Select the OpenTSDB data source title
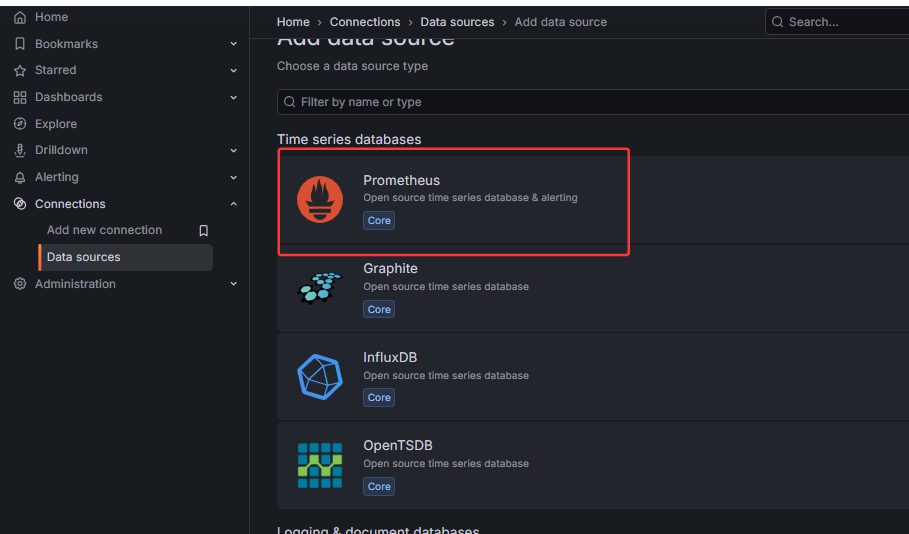Viewport: 909px width, 534px height. 398,446
